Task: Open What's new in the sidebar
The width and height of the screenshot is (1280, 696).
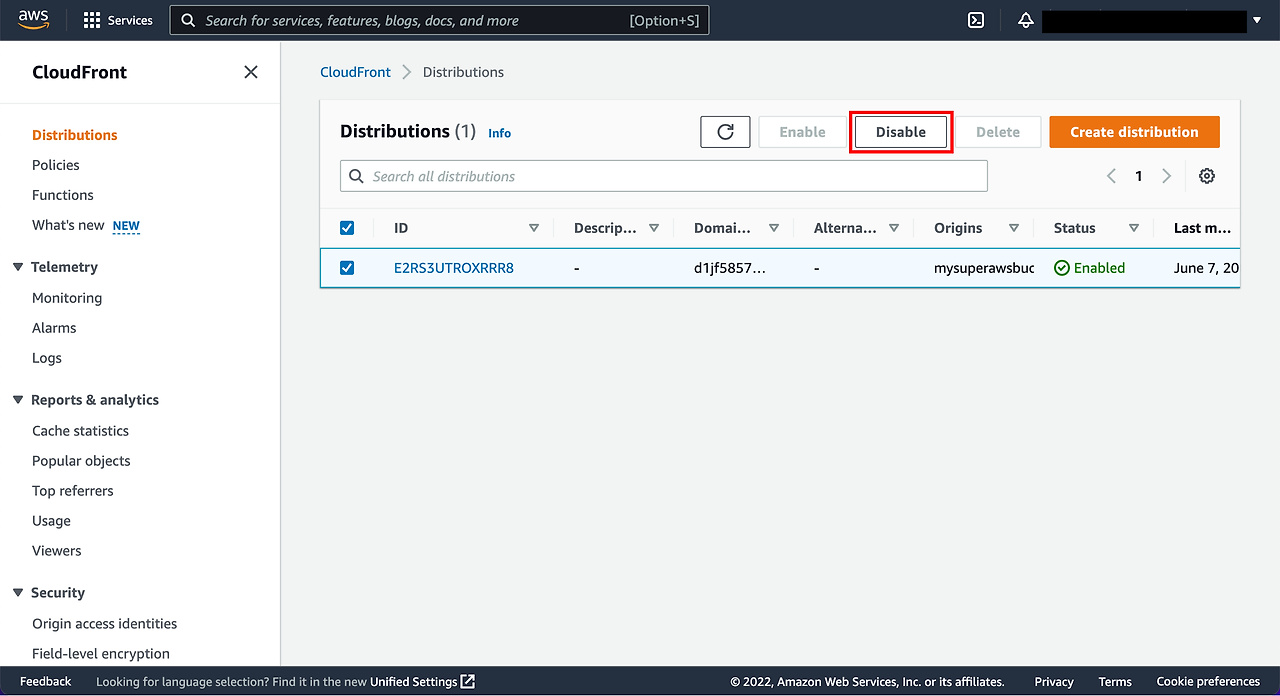Action: 67,225
